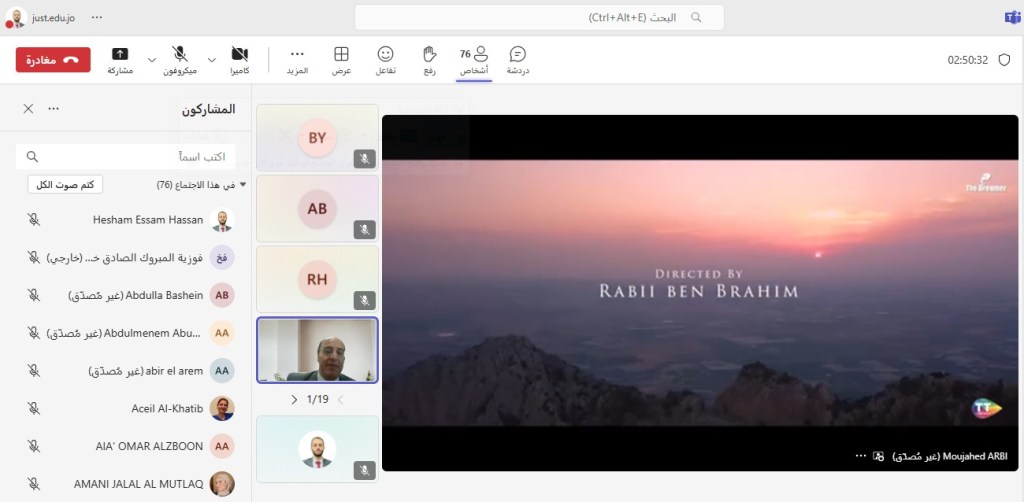Open the participants panel more options

[x=54, y=109]
